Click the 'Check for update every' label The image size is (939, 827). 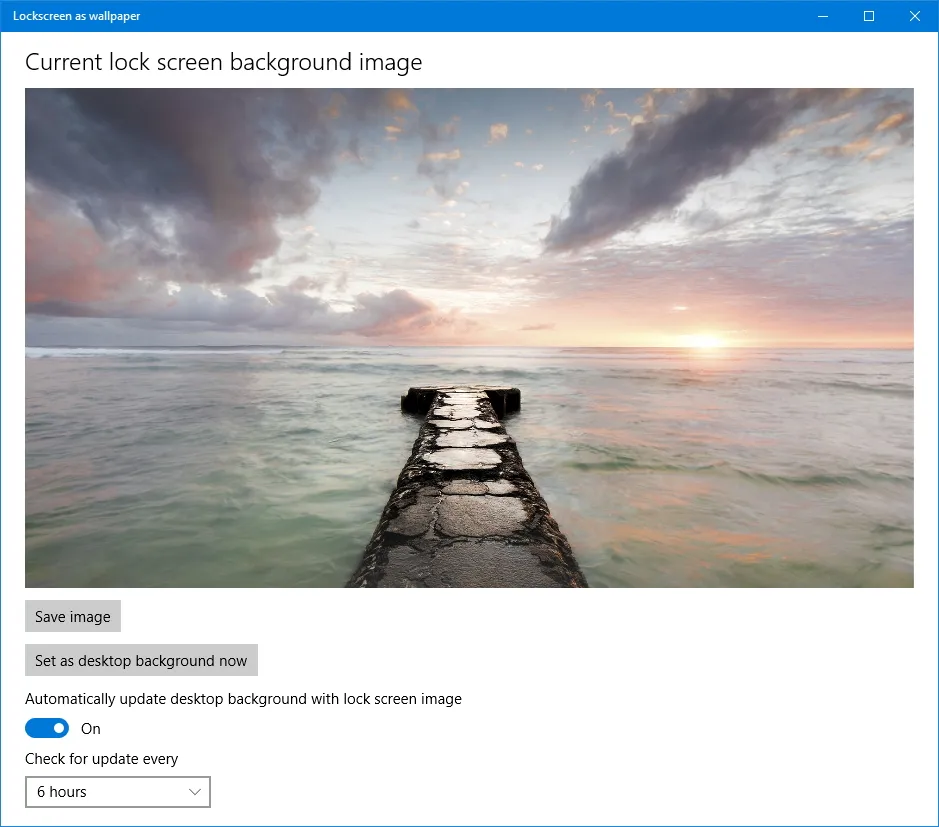click(102, 759)
